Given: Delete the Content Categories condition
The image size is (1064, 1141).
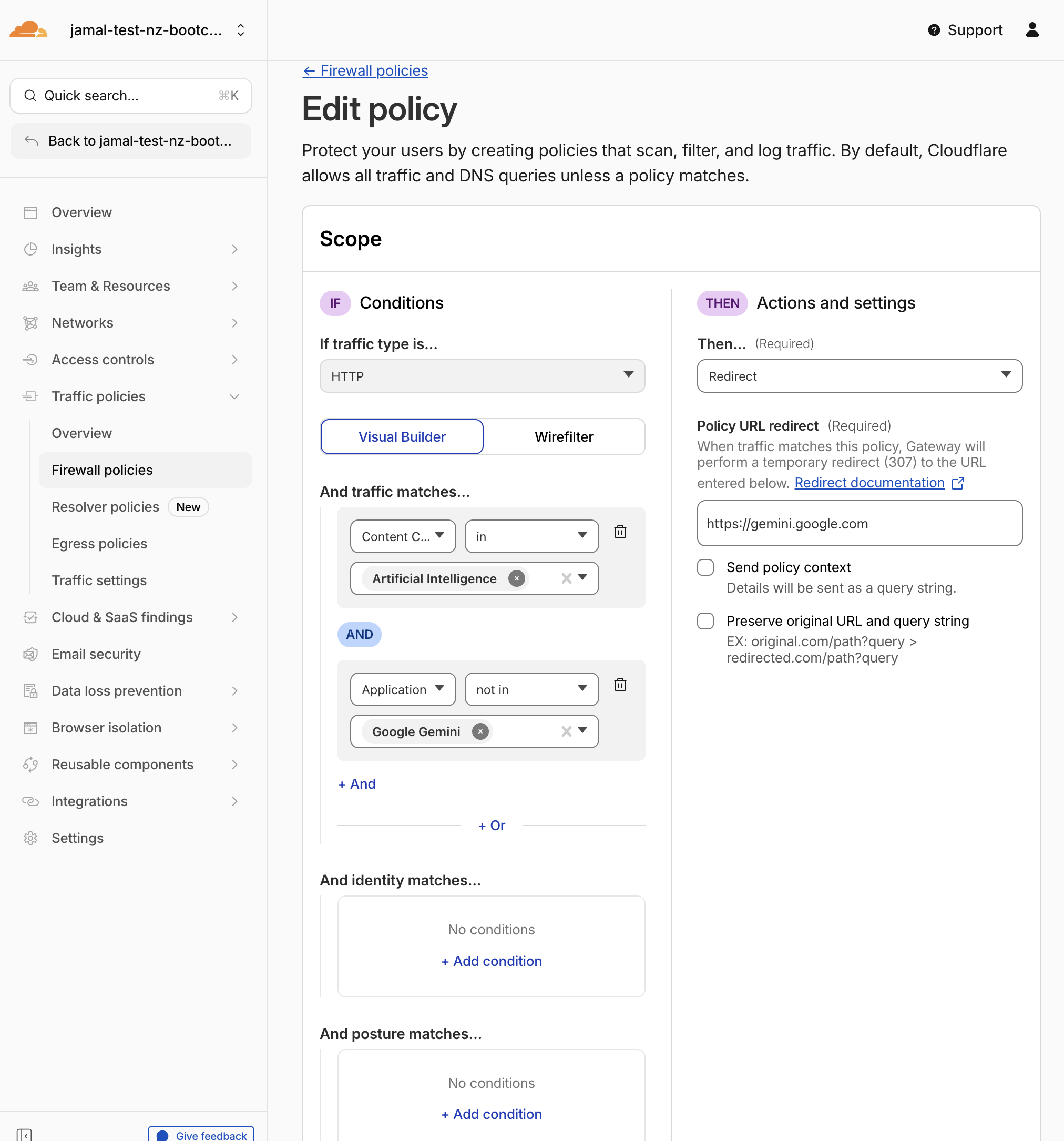Looking at the screenshot, I should pyautogui.click(x=620, y=532).
